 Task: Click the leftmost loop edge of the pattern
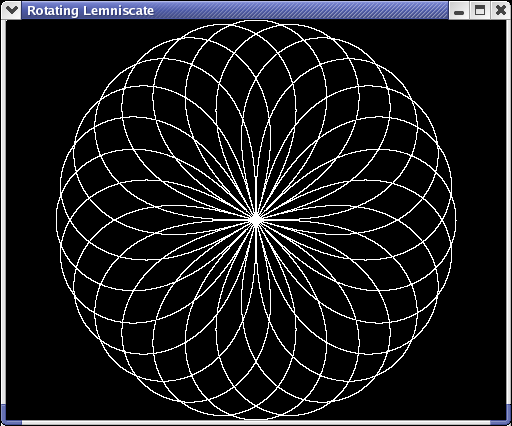tap(57, 220)
